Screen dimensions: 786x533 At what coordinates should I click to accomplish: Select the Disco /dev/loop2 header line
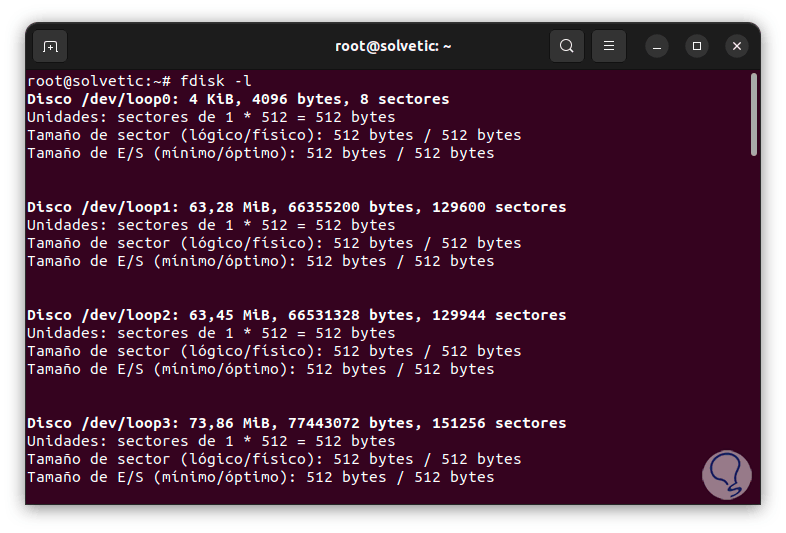coord(296,315)
